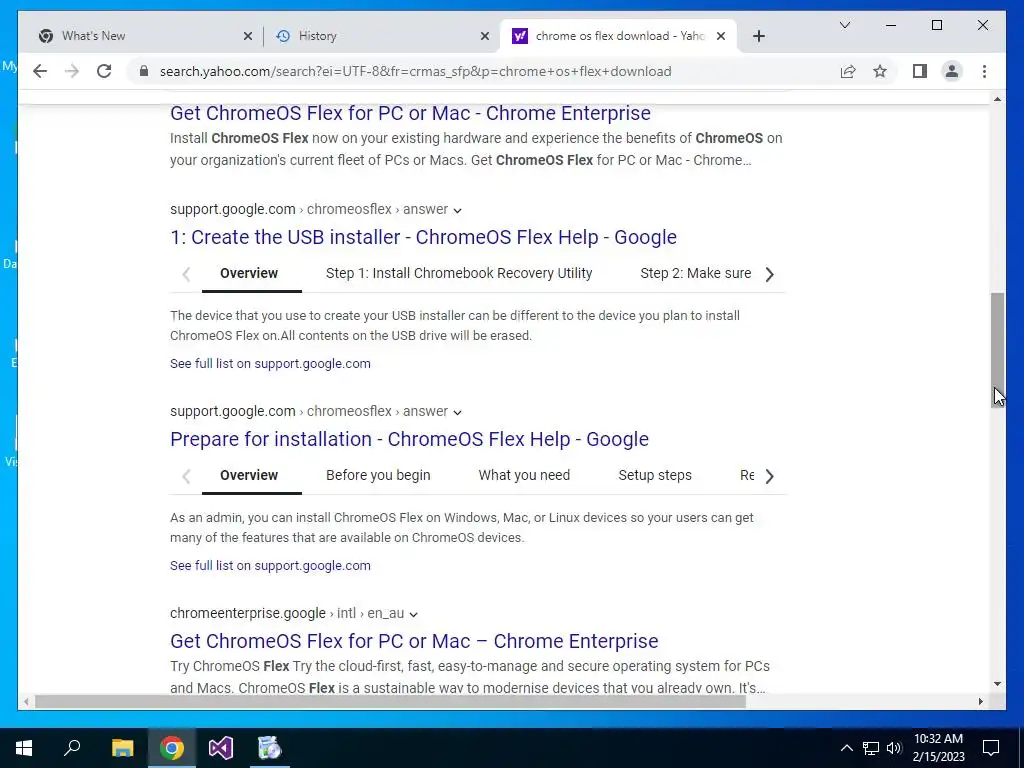Image resolution: width=1024 pixels, height=768 pixels.
Task: Click See full list link under Prepare for installation
Action: pos(270,566)
